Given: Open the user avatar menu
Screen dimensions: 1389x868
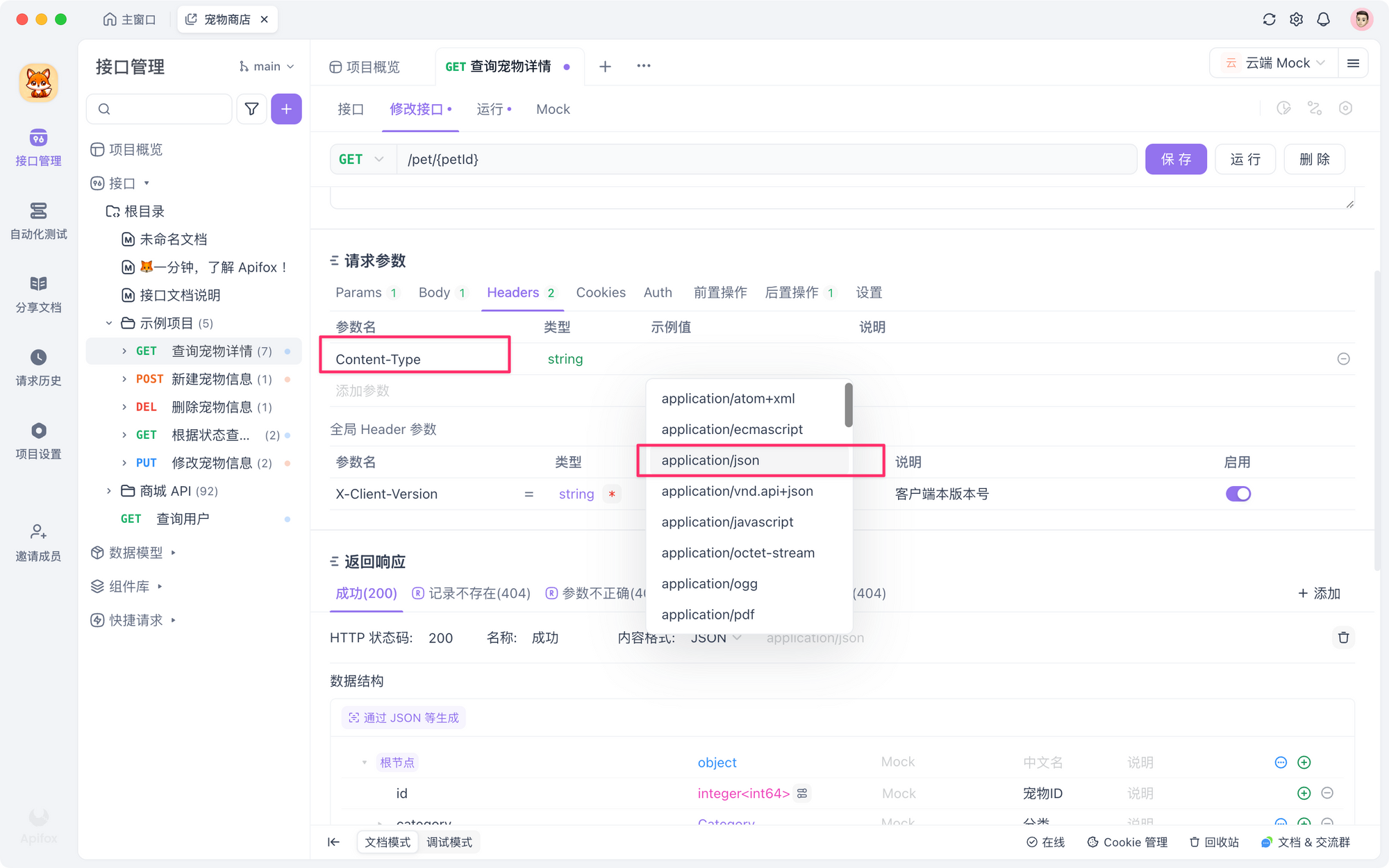Looking at the screenshot, I should point(1361,19).
